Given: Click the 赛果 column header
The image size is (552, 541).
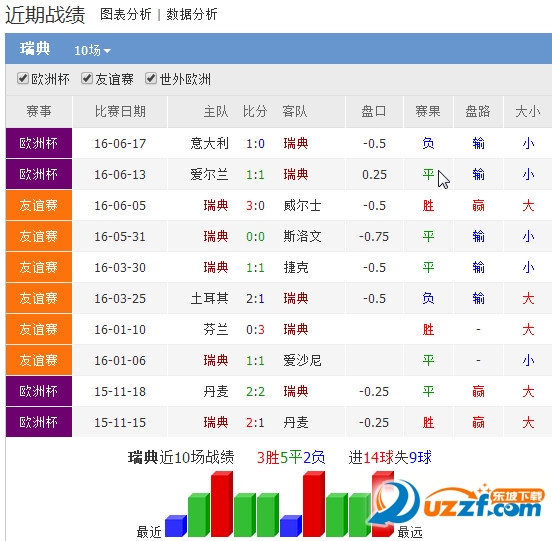Looking at the screenshot, I should click(428, 111).
